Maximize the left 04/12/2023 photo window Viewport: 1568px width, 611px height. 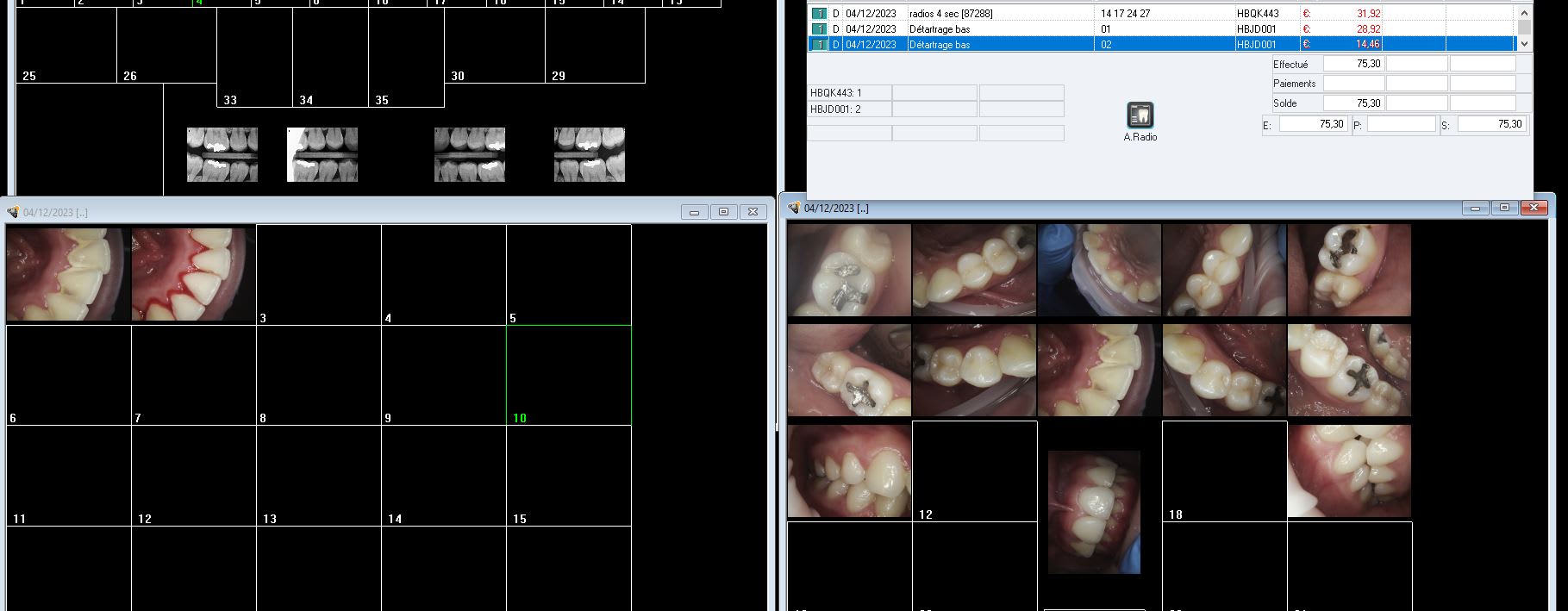(723, 212)
